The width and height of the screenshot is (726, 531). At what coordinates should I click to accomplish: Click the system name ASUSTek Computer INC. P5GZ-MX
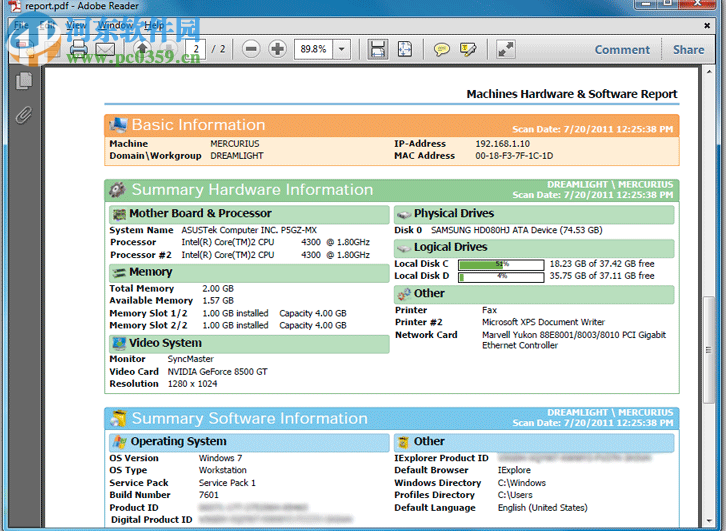(249, 230)
